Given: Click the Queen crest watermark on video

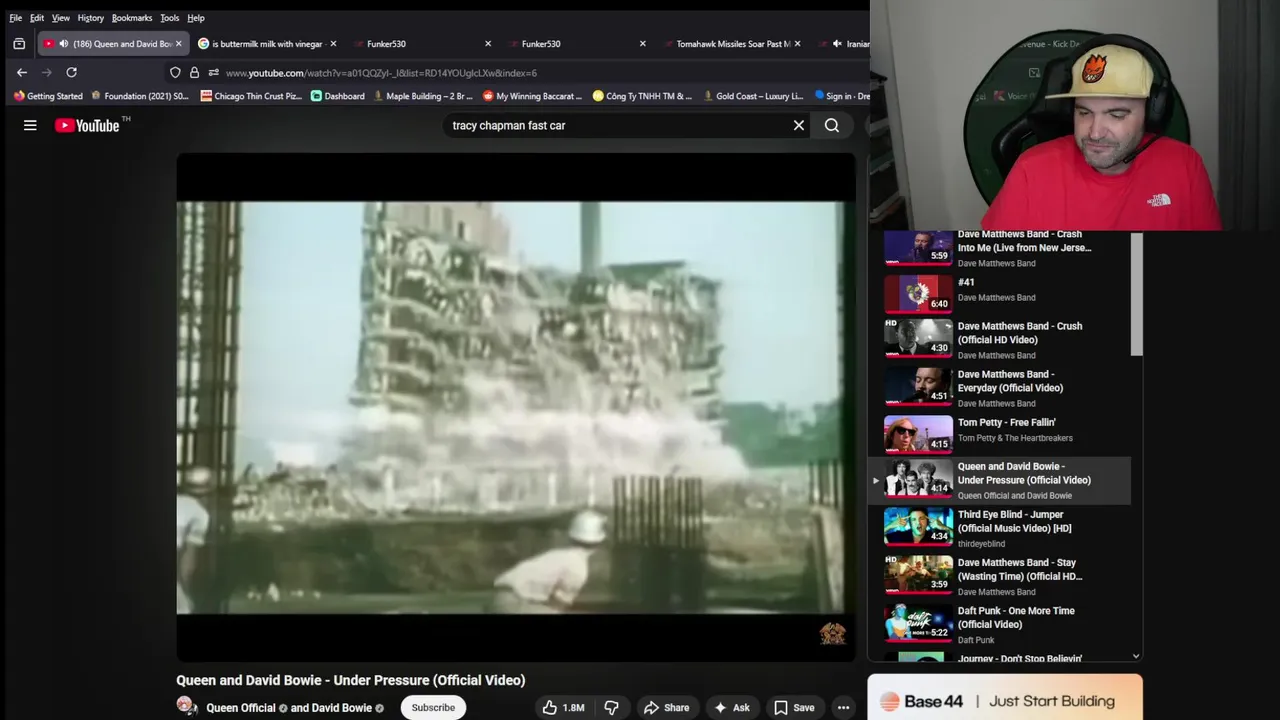Looking at the screenshot, I should point(832,633).
